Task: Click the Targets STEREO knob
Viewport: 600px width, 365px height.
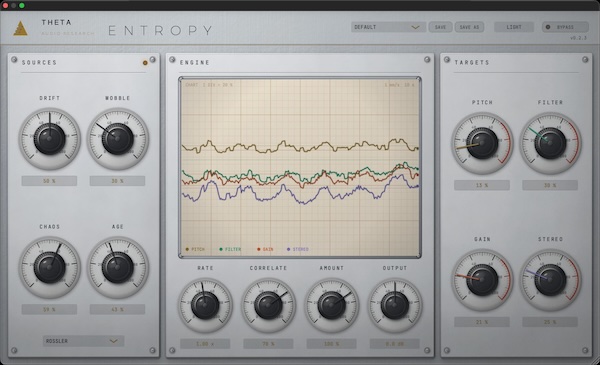Action: pyautogui.click(x=550, y=280)
